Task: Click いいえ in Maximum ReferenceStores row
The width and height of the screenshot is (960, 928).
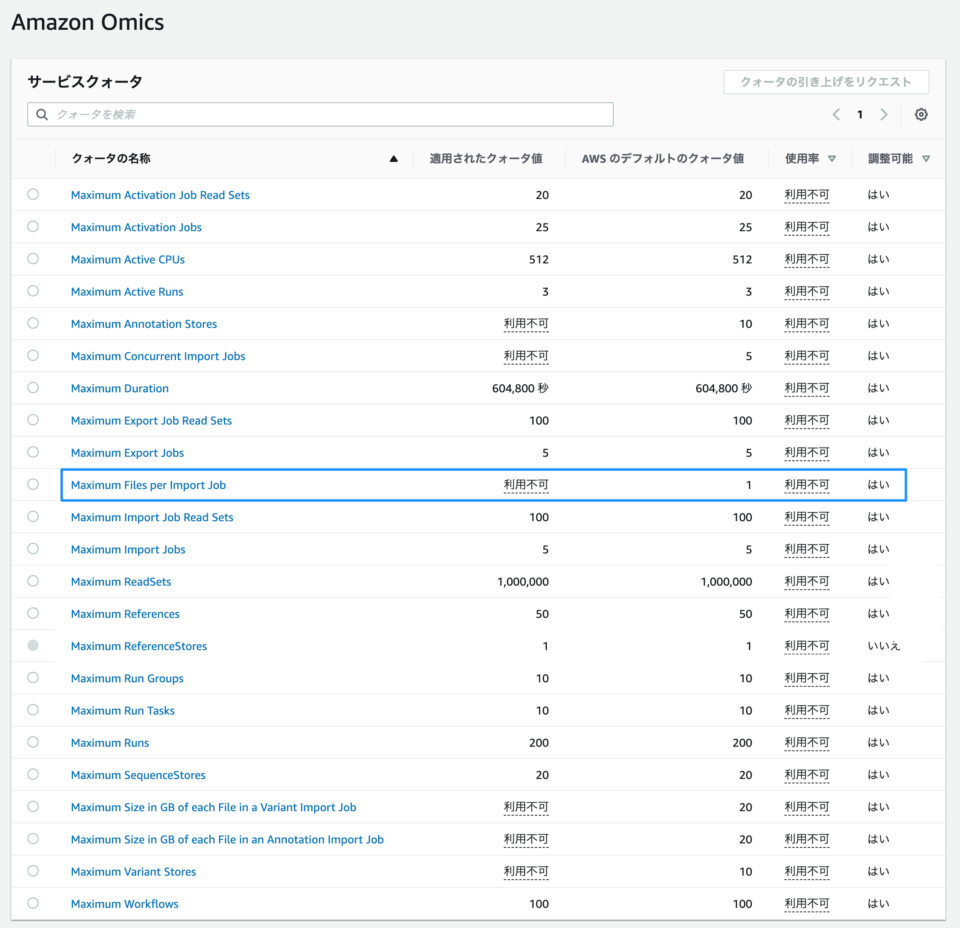Action: [883, 646]
